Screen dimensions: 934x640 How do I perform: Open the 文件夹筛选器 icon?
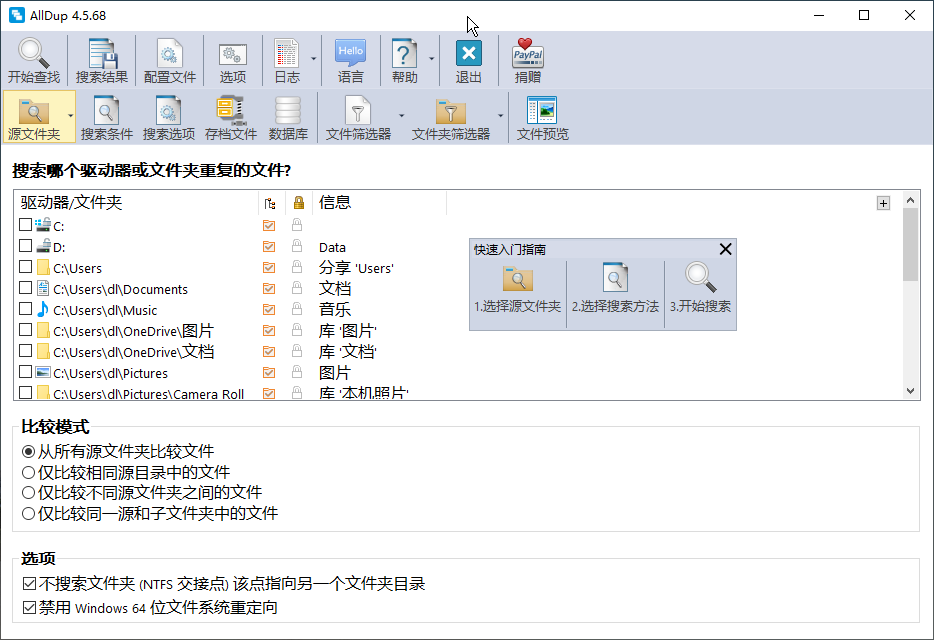click(451, 111)
